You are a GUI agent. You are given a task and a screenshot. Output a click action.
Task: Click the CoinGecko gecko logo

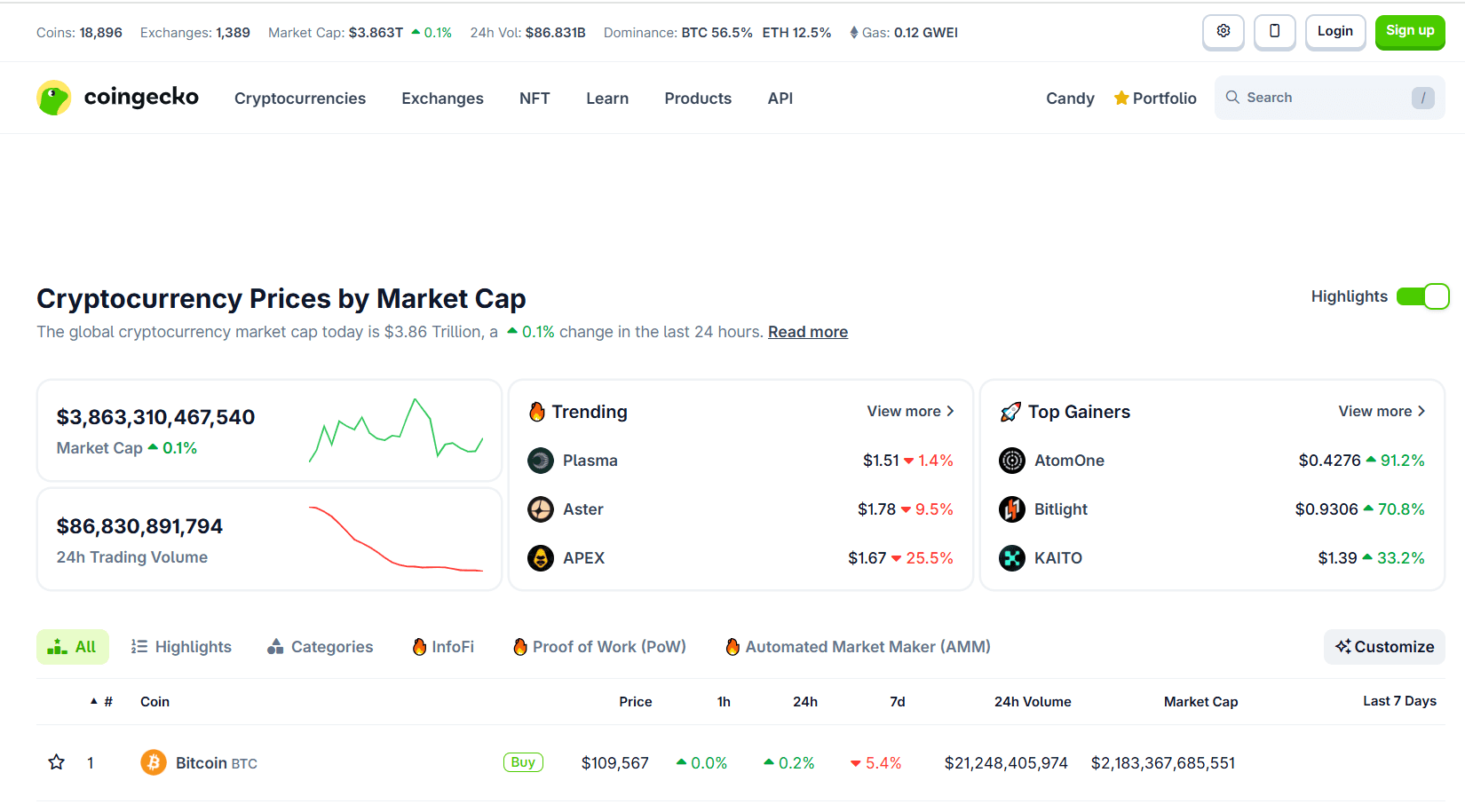point(53,98)
